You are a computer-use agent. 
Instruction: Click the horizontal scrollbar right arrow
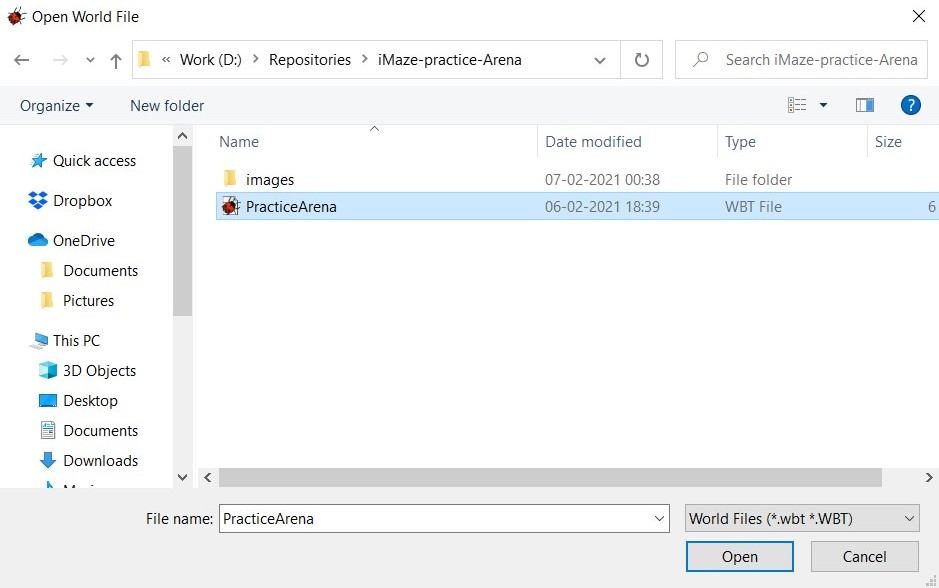click(929, 477)
